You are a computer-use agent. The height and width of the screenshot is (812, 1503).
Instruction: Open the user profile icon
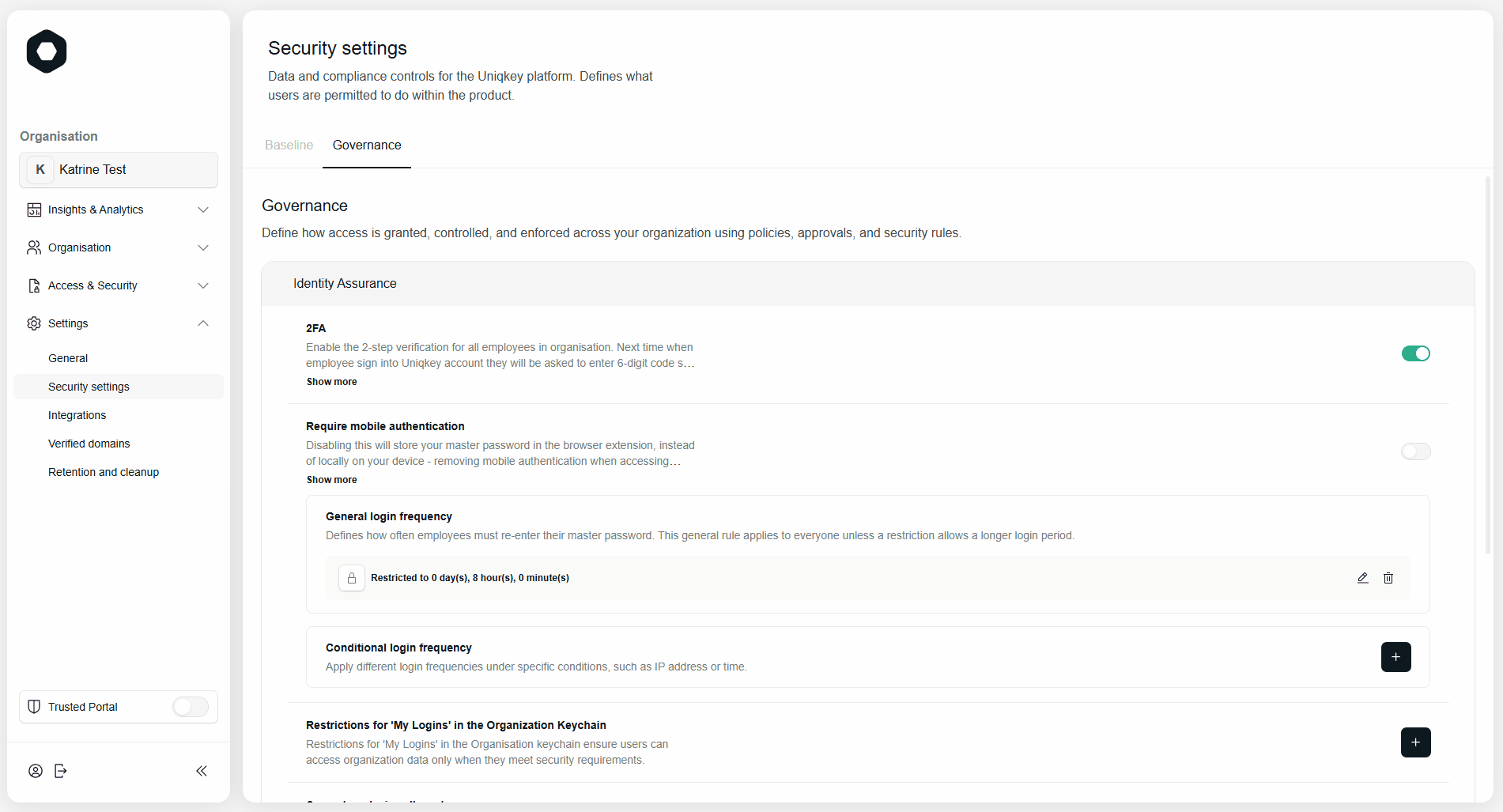click(x=36, y=771)
